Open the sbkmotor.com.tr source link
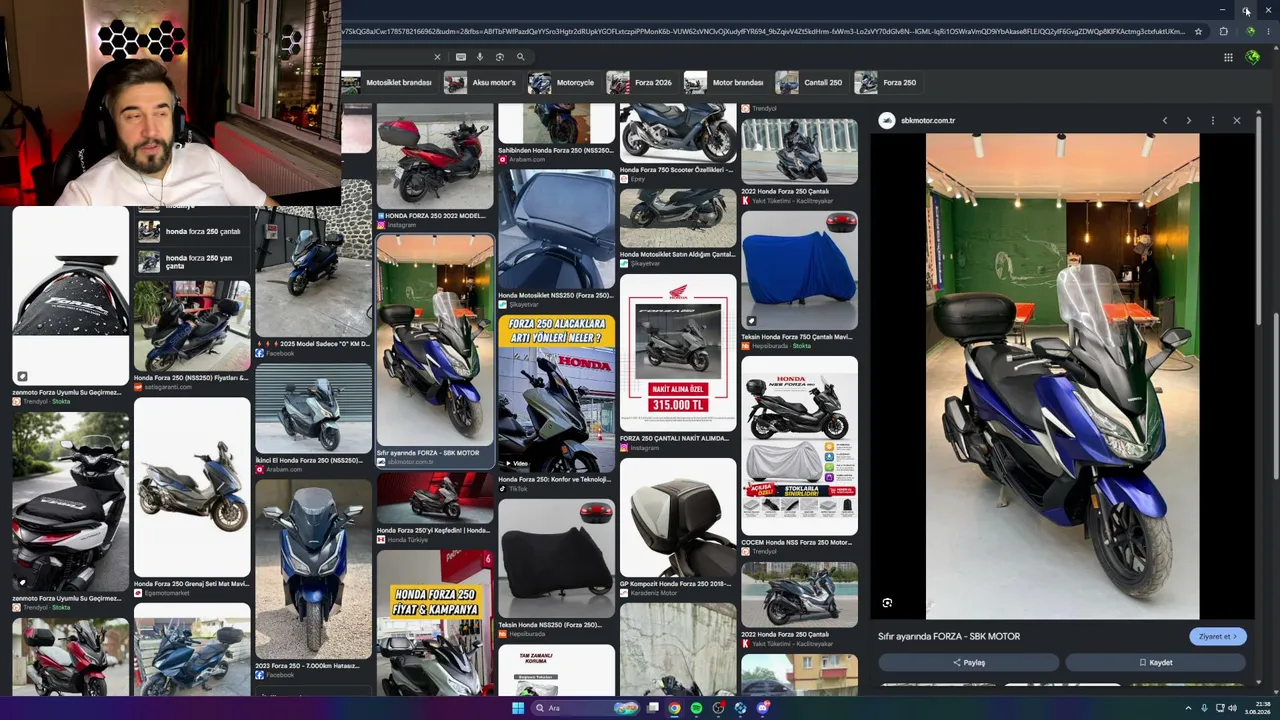 tap(928, 121)
